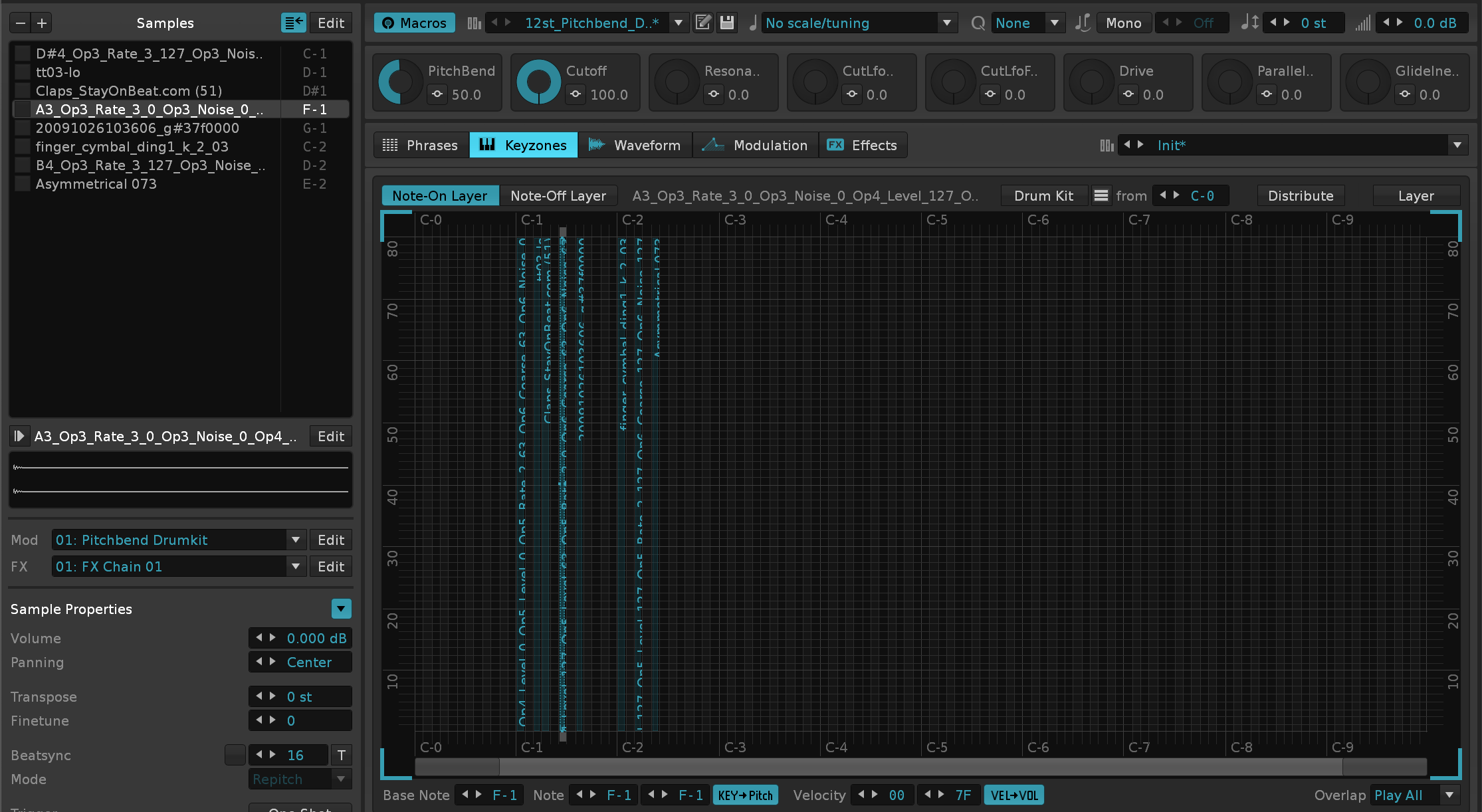Toggle the Macros button
The image size is (1482, 812).
415,23
